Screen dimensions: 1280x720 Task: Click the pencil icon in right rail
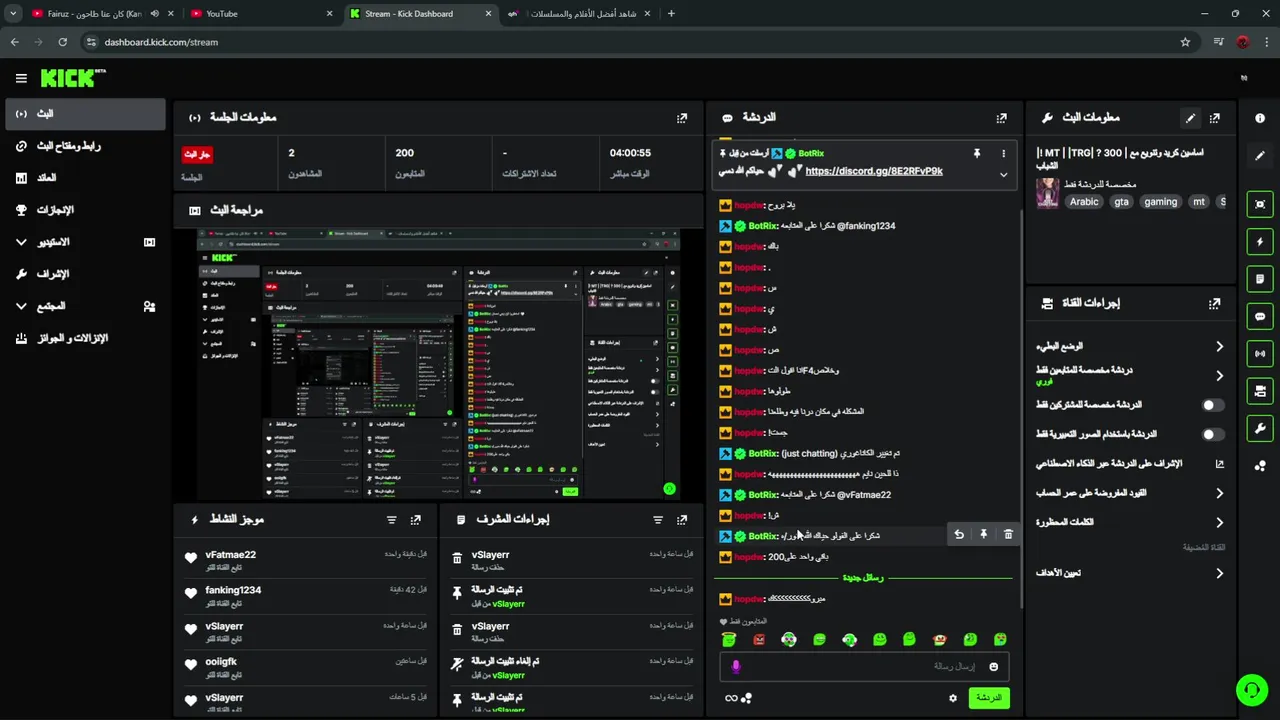pyautogui.click(x=1259, y=156)
